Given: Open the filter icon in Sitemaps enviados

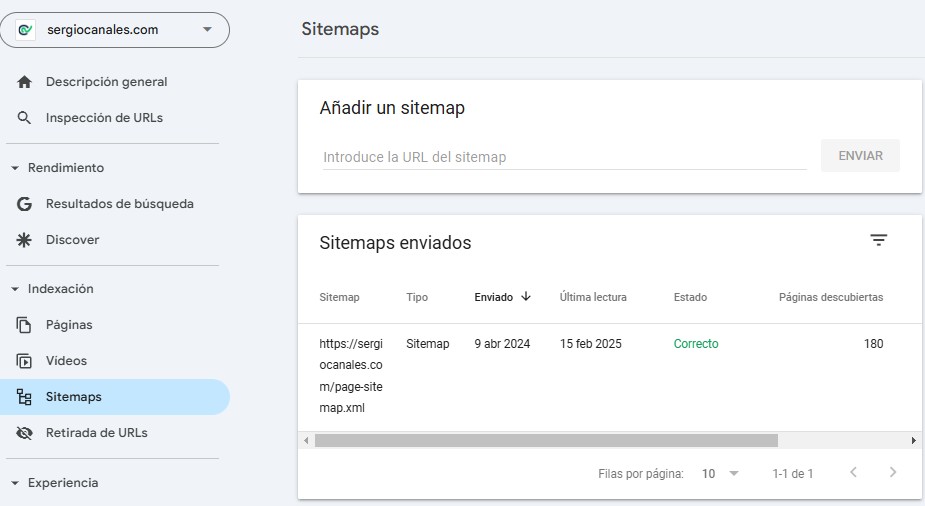Looking at the screenshot, I should click(x=878, y=240).
